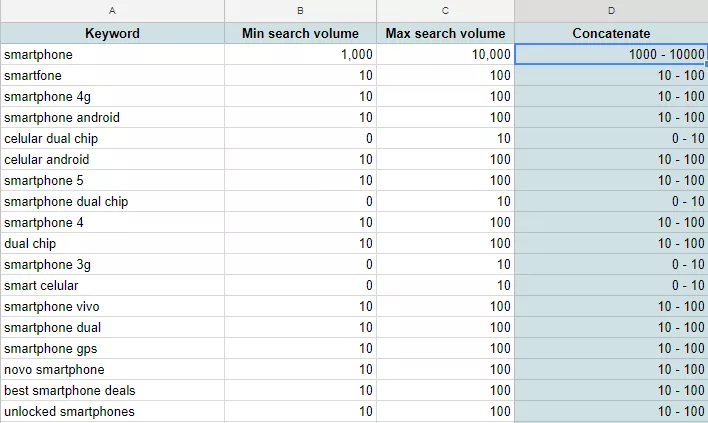This screenshot has width=708, height=423.
Task: Select the 'celular dual chip' cell
Action: pyautogui.click(x=112, y=139)
